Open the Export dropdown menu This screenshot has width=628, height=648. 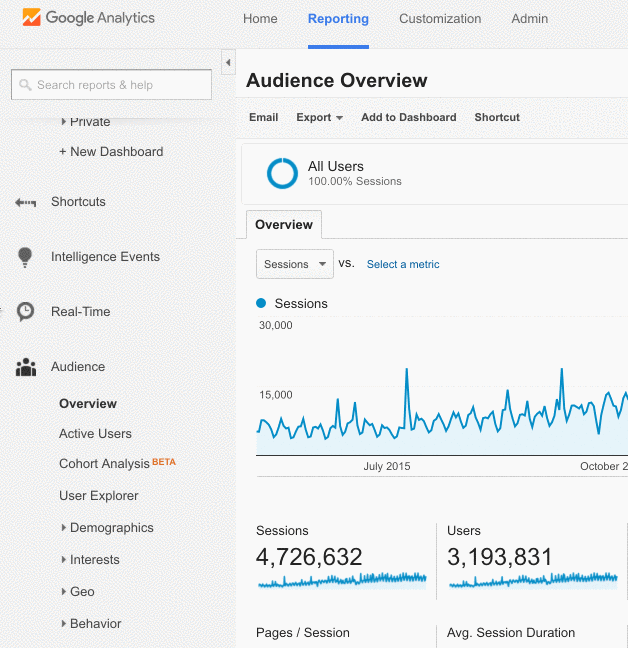(319, 117)
